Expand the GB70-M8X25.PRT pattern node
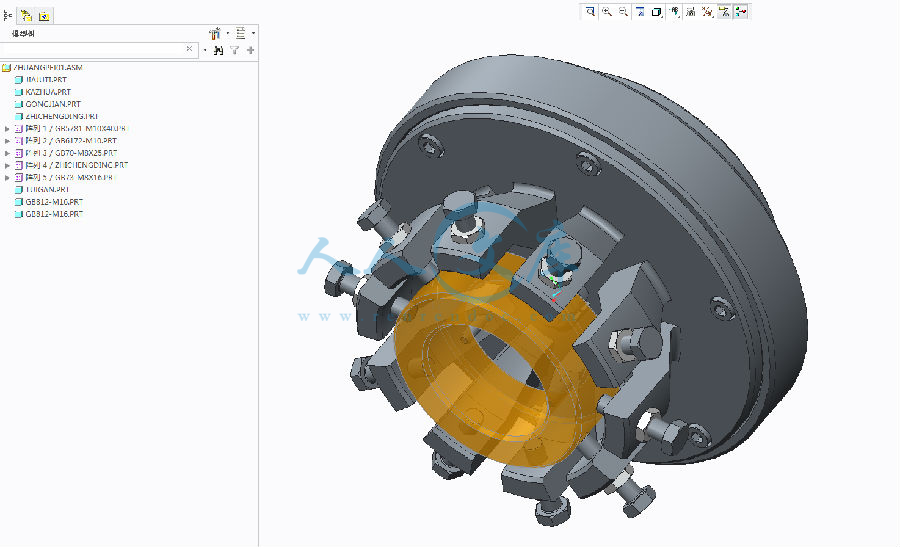Screen dimensions: 900x547 [7, 153]
